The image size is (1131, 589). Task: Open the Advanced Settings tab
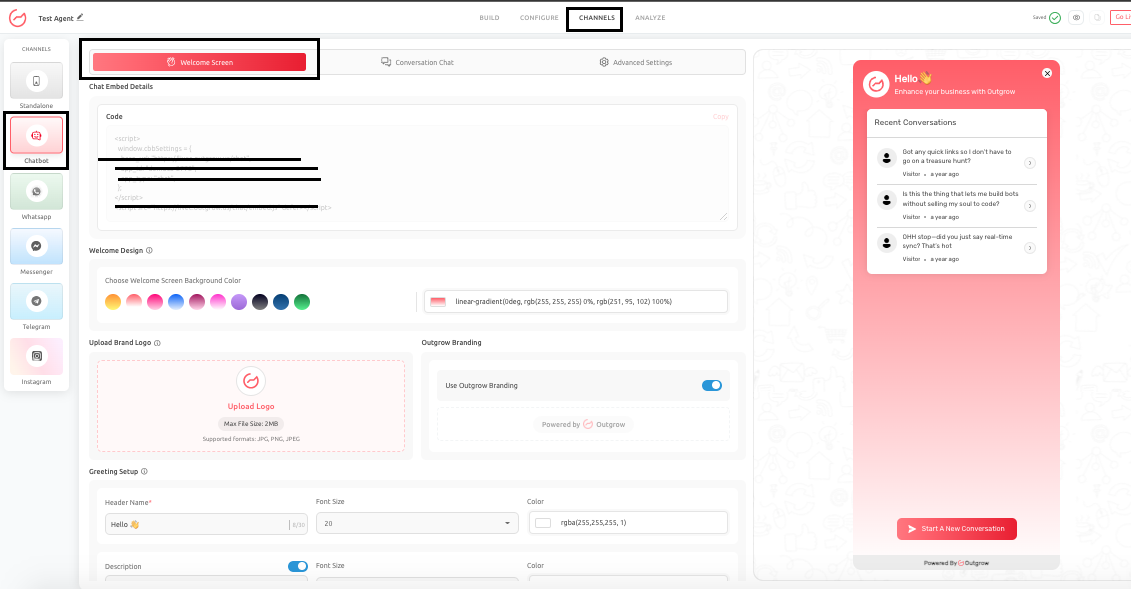coord(635,62)
